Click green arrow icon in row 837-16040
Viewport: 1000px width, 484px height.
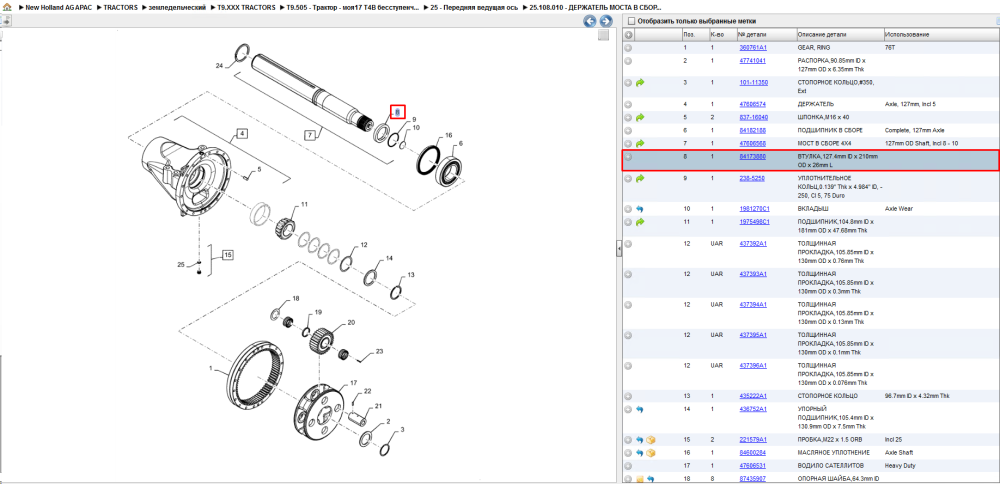pyautogui.click(x=640, y=117)
